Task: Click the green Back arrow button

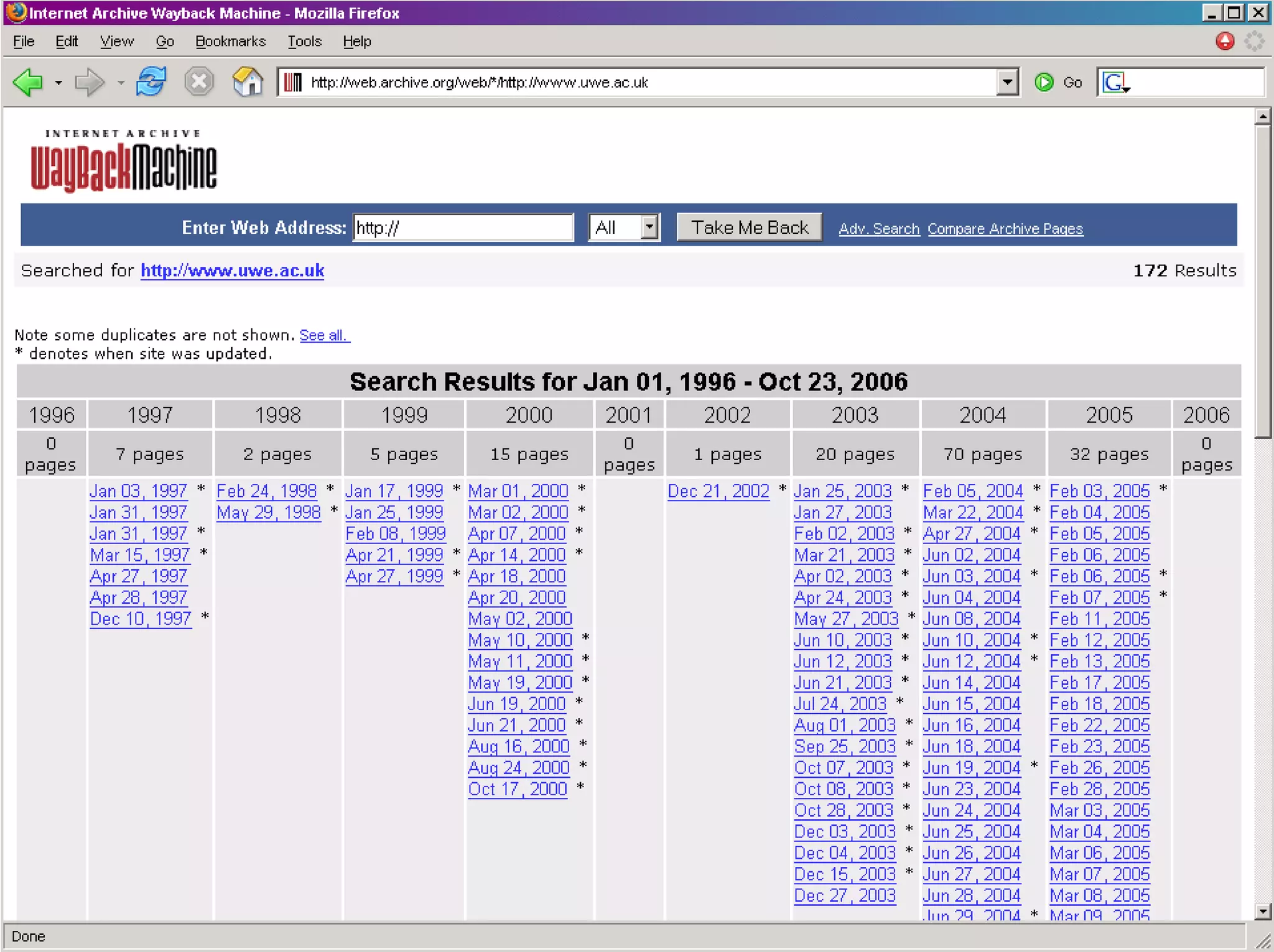Action: coord(28,82)
